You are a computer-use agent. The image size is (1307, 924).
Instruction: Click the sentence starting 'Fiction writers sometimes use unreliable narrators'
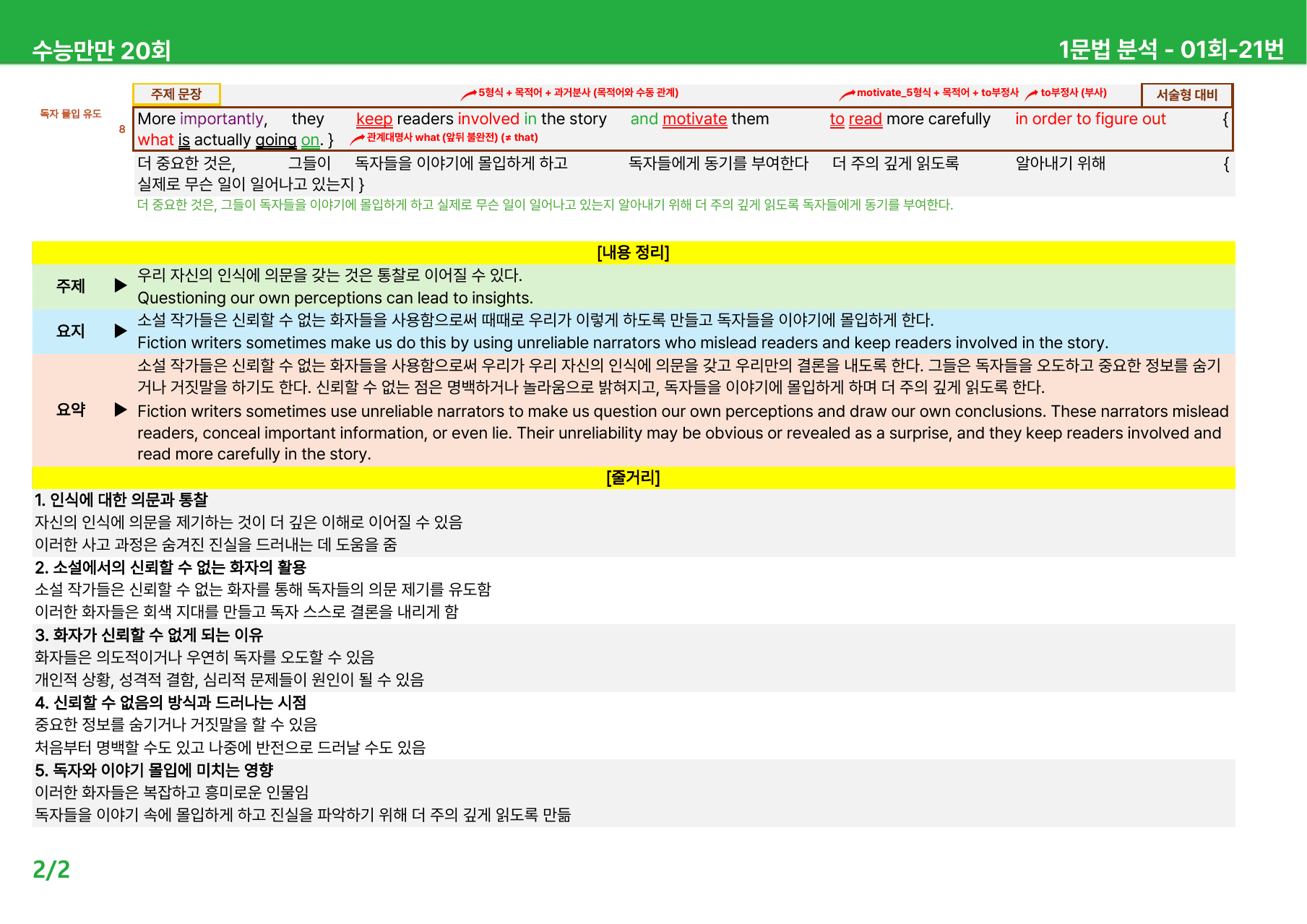pyautogui.click(x=683, y=433)
